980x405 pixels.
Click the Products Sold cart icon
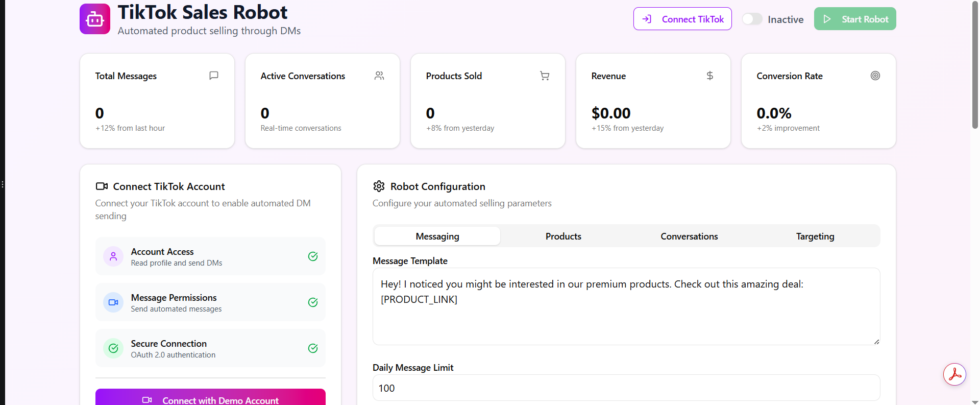click(544, 75)
